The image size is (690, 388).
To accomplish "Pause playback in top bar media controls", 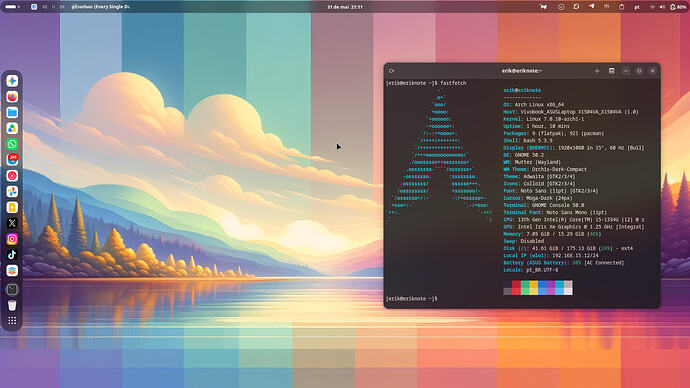I will point(54,7).
